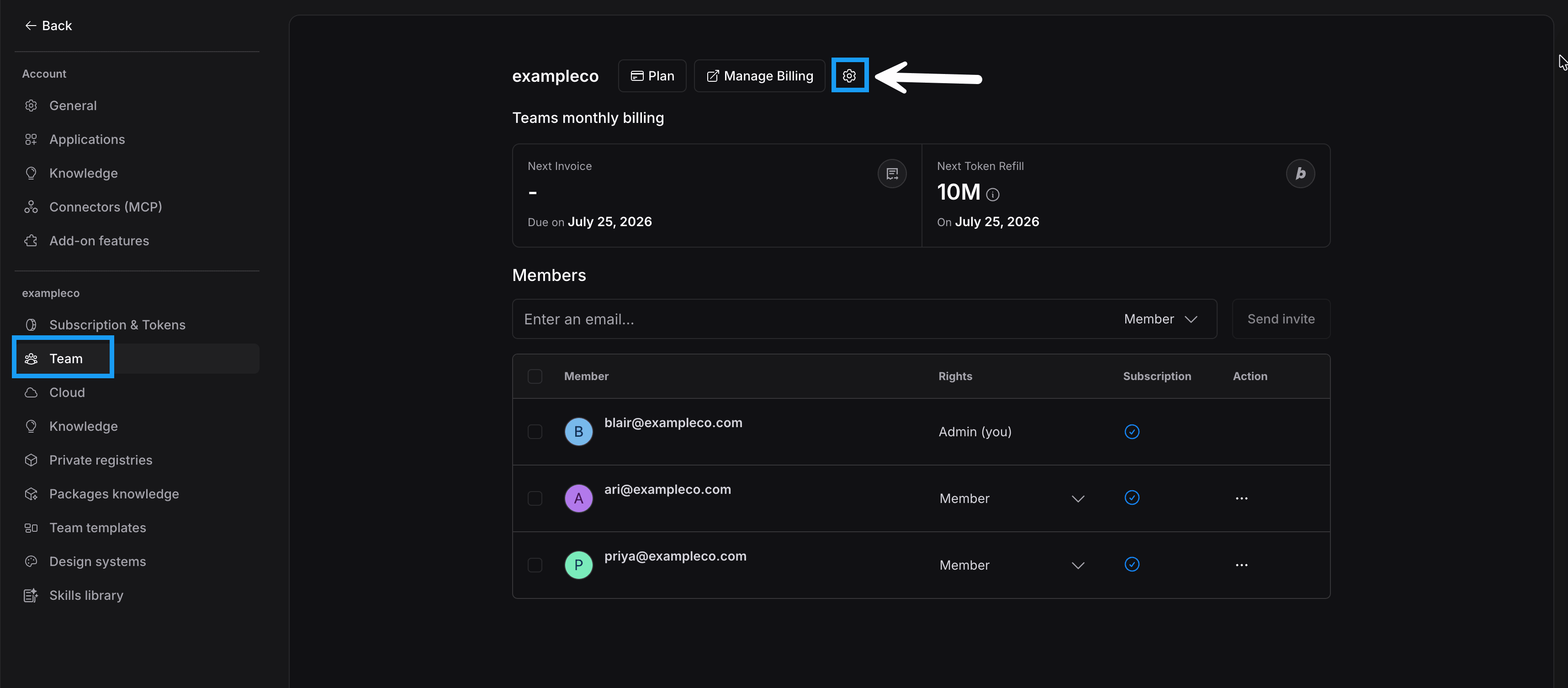Open Team templates page
Viewport: 1568px width, 688px height.
click(137, 527)
